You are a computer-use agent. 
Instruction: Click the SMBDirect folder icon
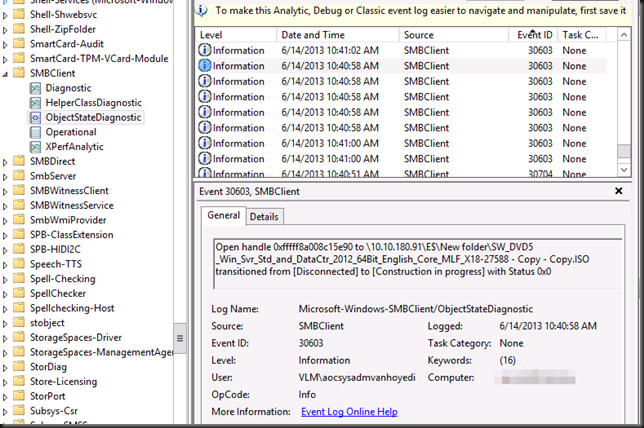click(19, 161)
